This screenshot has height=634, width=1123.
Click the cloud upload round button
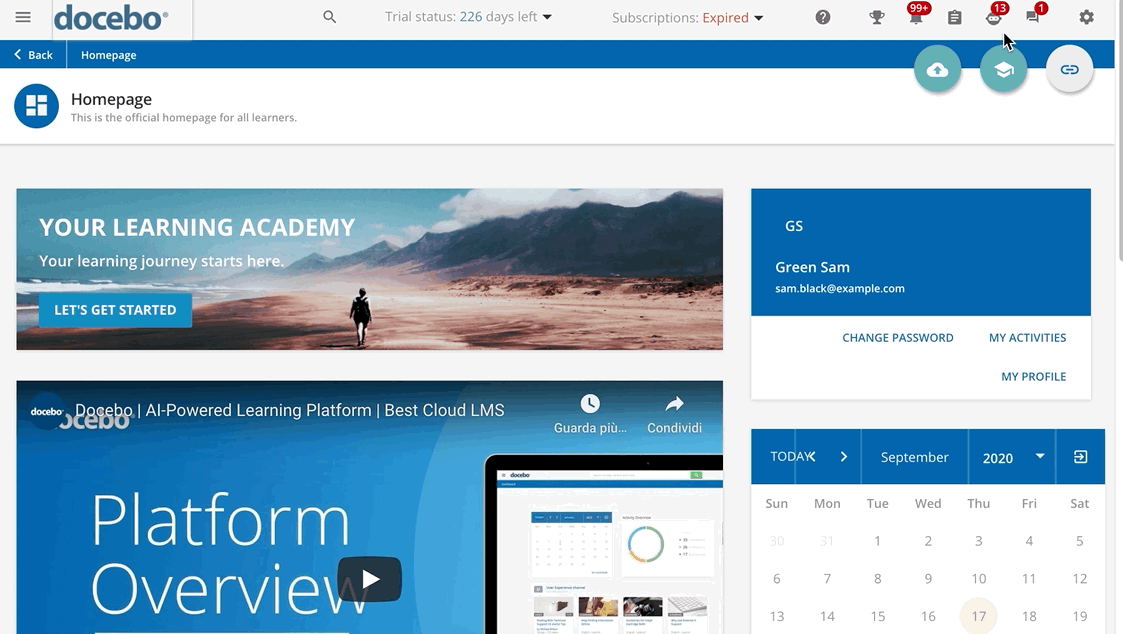938,70
